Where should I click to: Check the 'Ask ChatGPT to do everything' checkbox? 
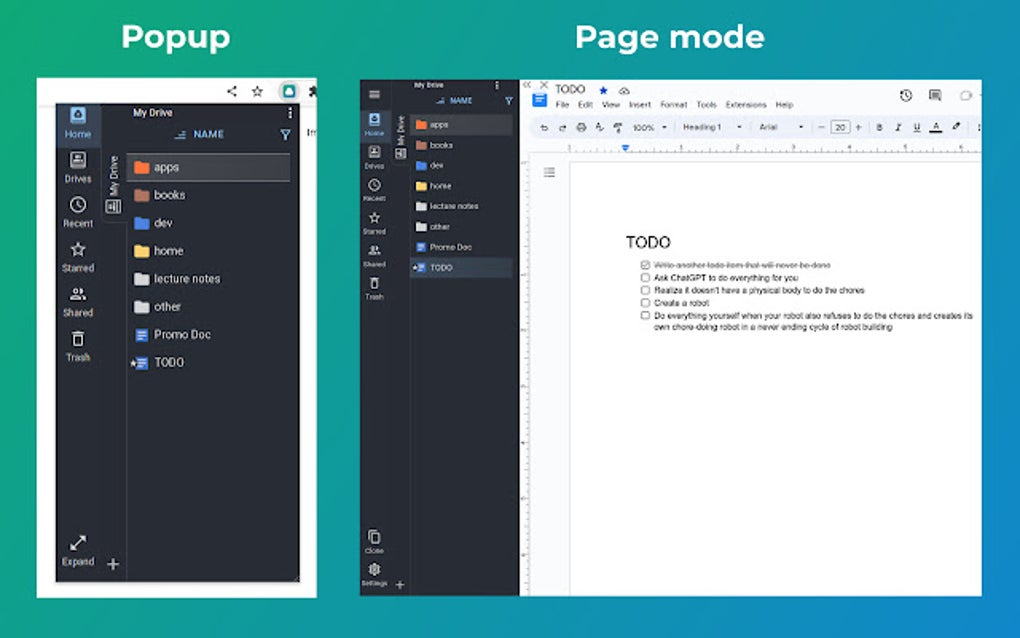(x=645, y=276)
